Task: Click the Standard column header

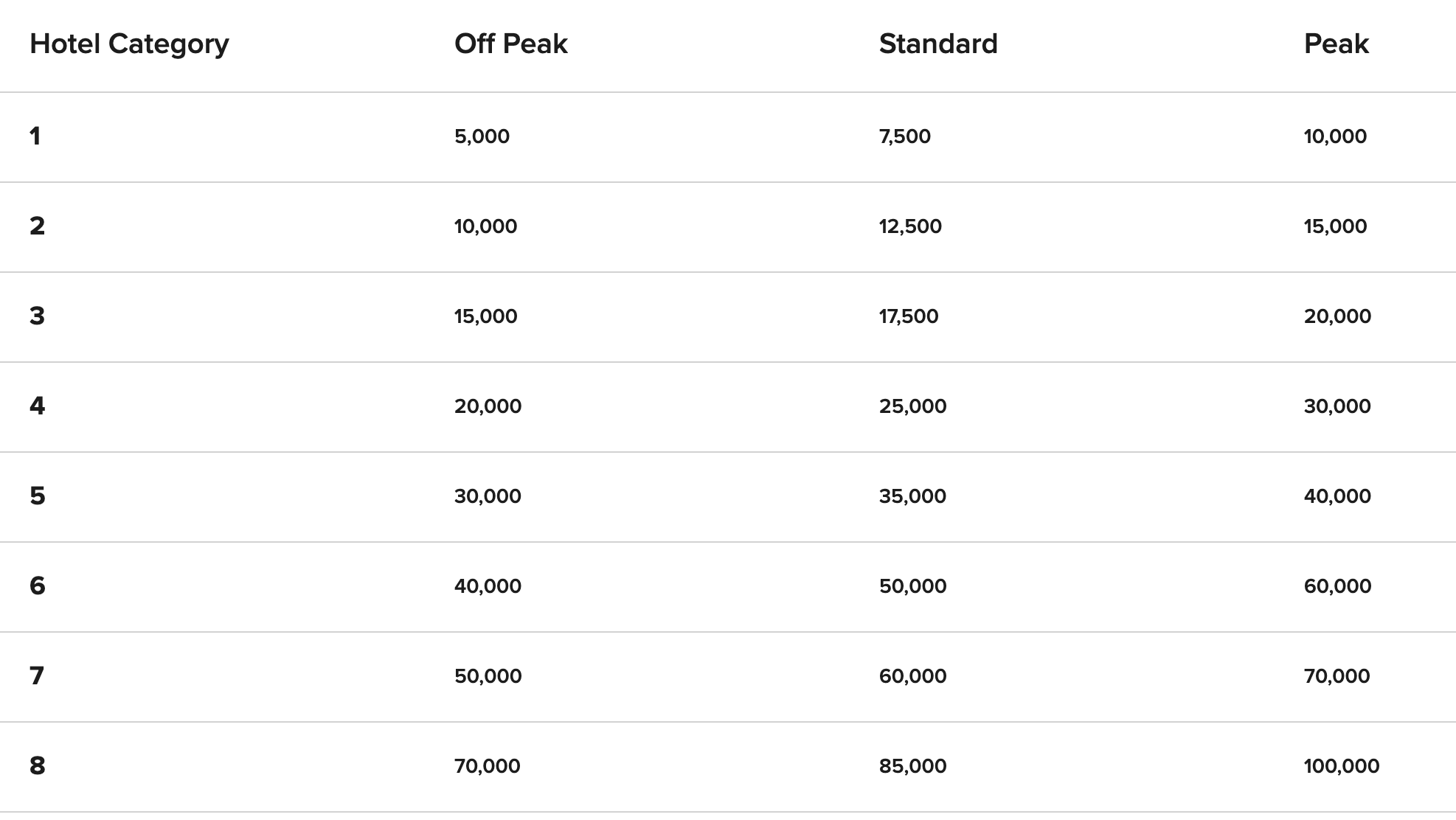Action: pos(937,44)
